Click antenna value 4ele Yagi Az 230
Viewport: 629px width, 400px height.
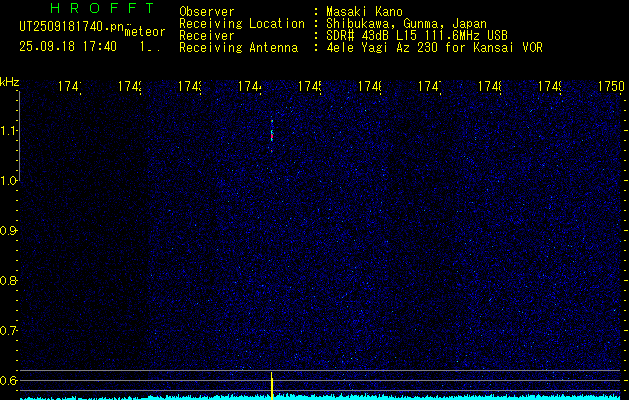pyautogui.click(x=381, y=48)
